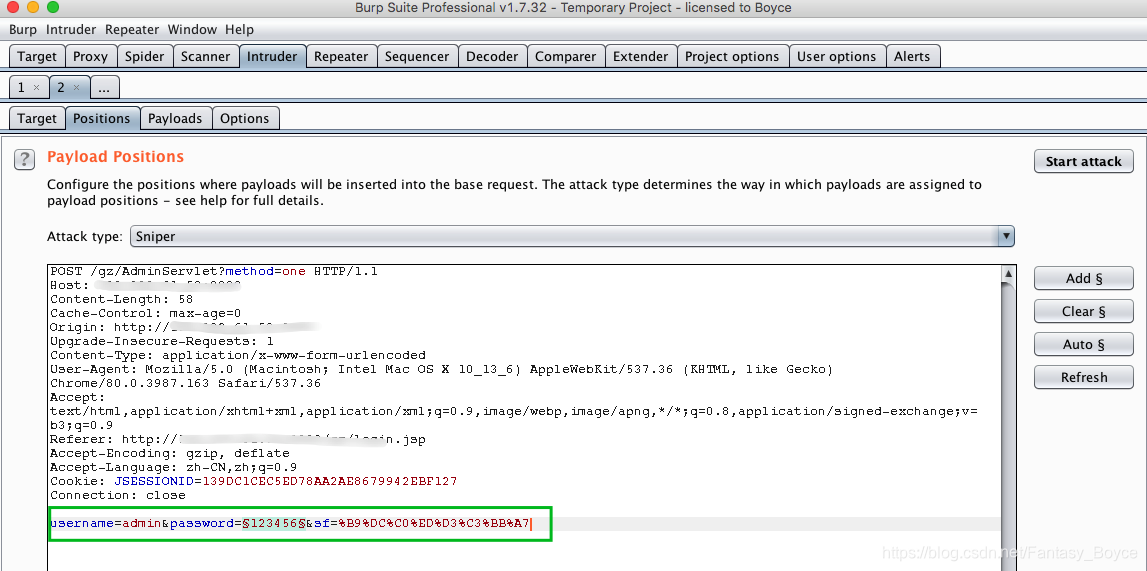Image resolution: width=1147 pixels, height=571 pixels.
Task: Close Intruder attack tab 2
Action: (x=76, y=88)
